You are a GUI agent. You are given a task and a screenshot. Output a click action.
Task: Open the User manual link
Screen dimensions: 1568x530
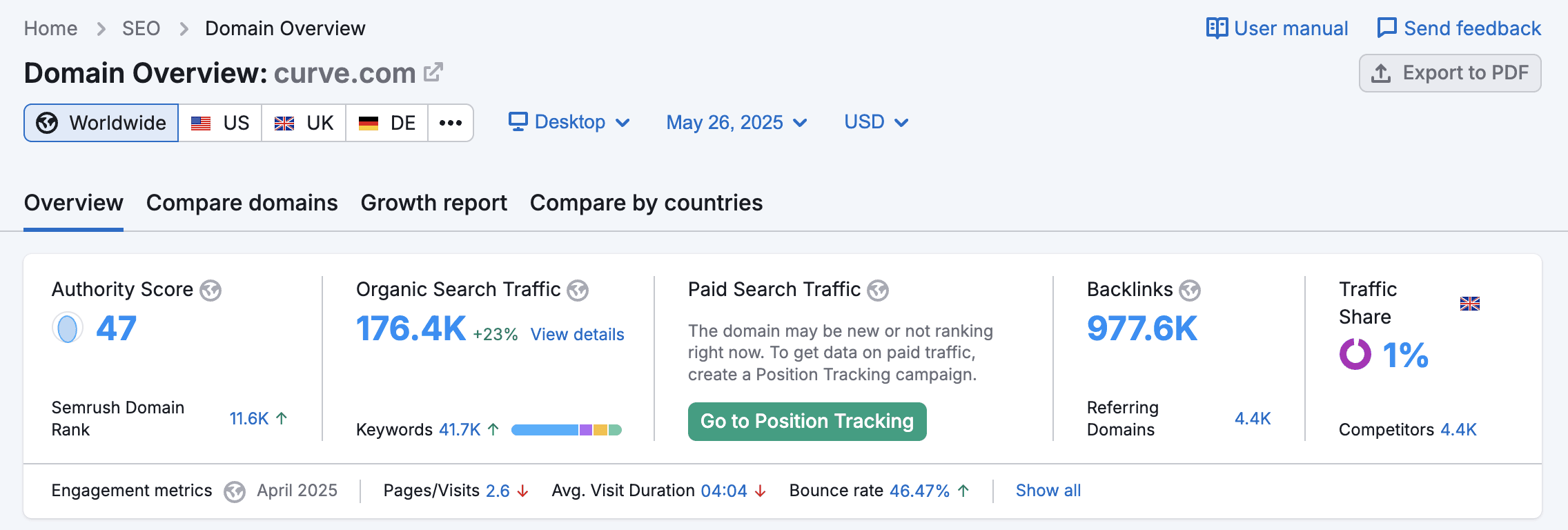tap(1277, 28)
